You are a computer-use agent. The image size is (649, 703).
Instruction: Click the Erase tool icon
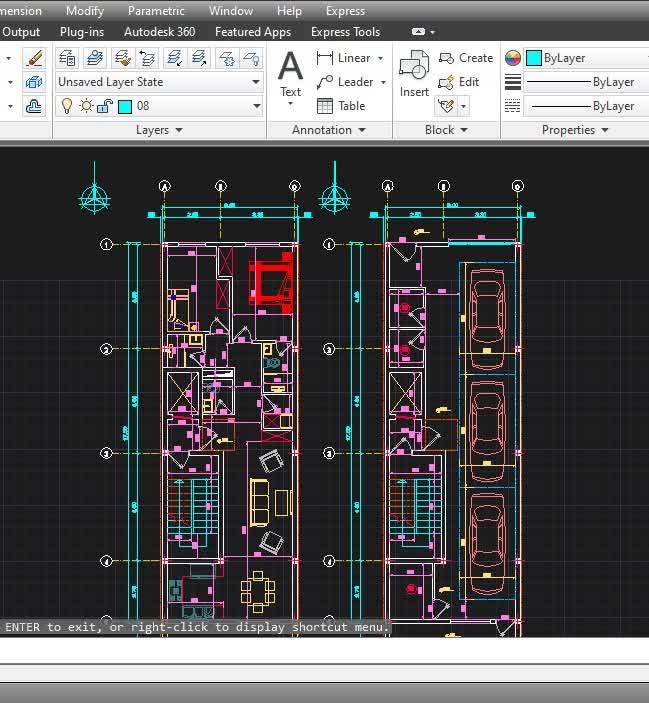(x=34, y=58)
